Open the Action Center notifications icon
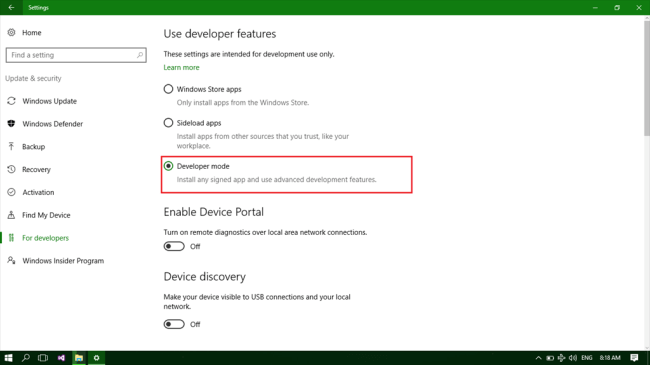 pos(634,358)
